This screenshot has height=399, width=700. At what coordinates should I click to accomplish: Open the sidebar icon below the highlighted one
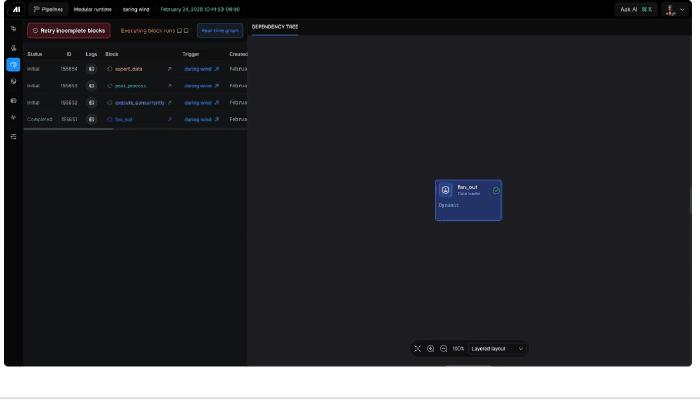[x=13, y=81]
